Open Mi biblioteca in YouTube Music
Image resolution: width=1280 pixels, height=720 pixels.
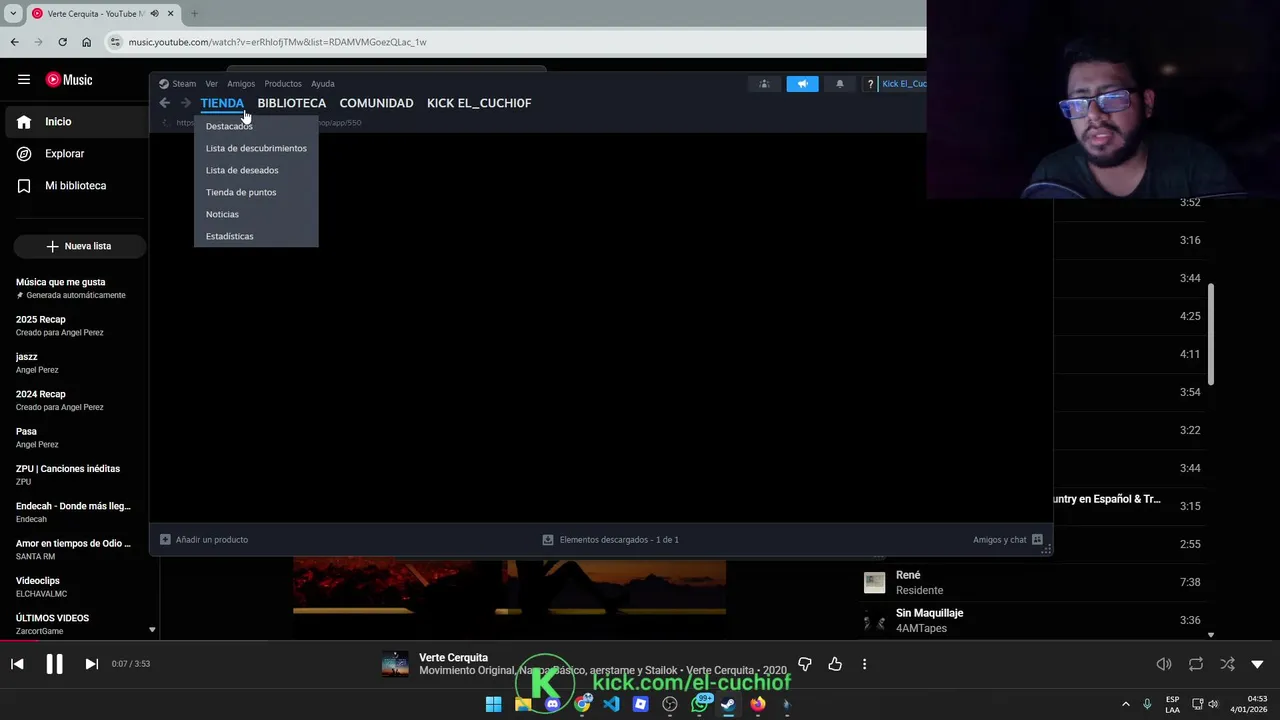click(75, 186)
